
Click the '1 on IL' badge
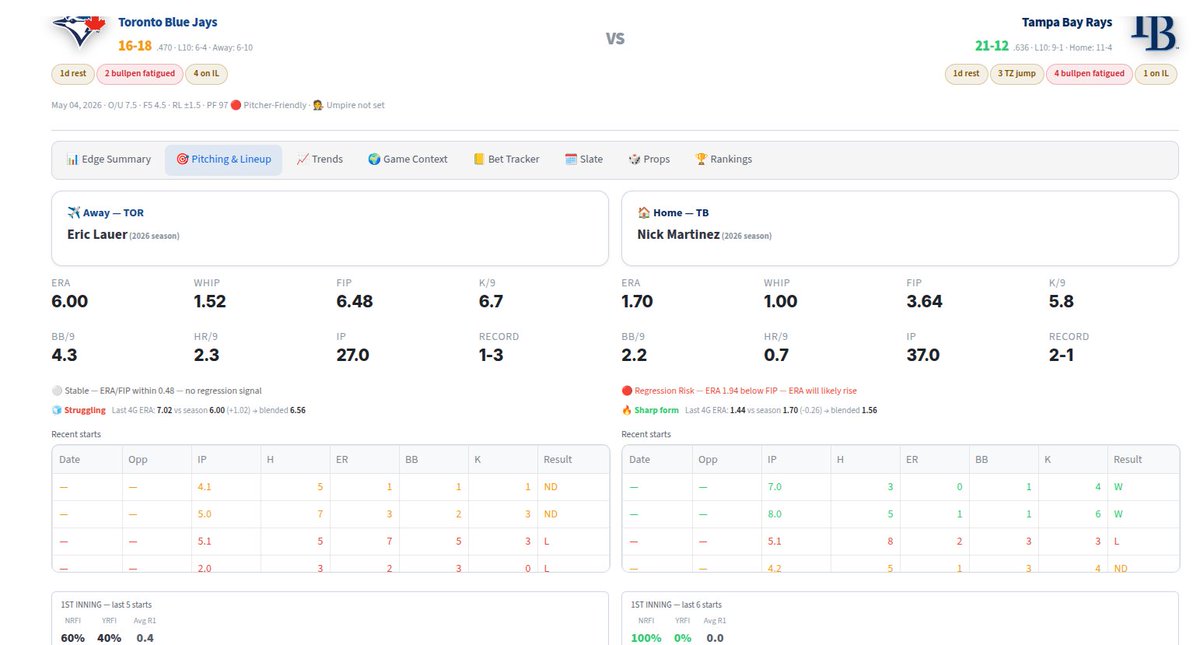coord(1156,73)
